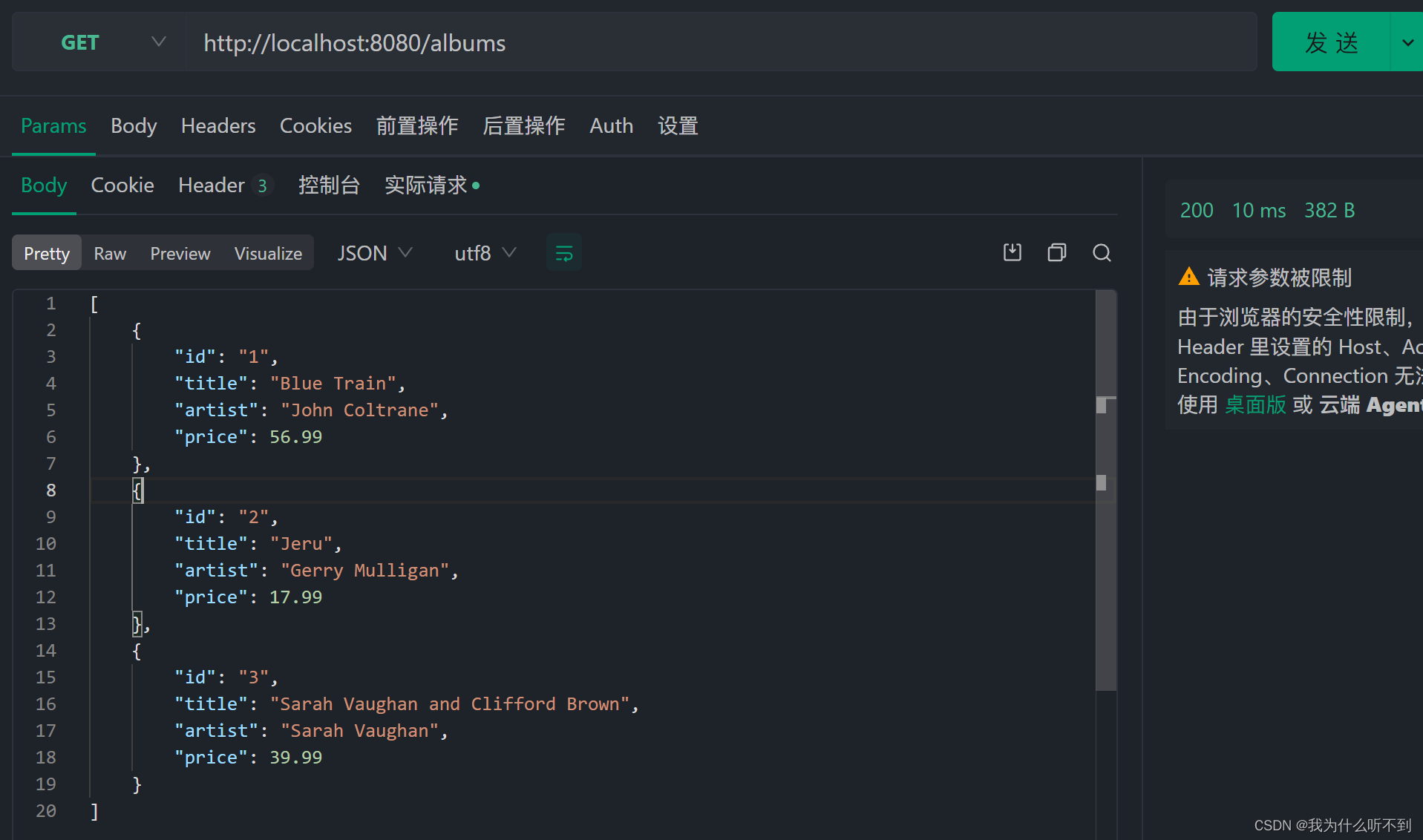This screenshot has height=840, width=1423.
Task: Click the 10 ms response time
Action: (1259, 211)
